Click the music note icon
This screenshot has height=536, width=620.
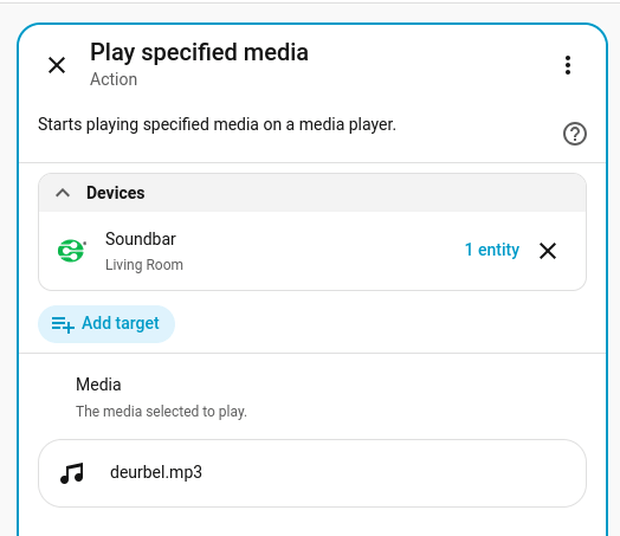pos(72,473)
